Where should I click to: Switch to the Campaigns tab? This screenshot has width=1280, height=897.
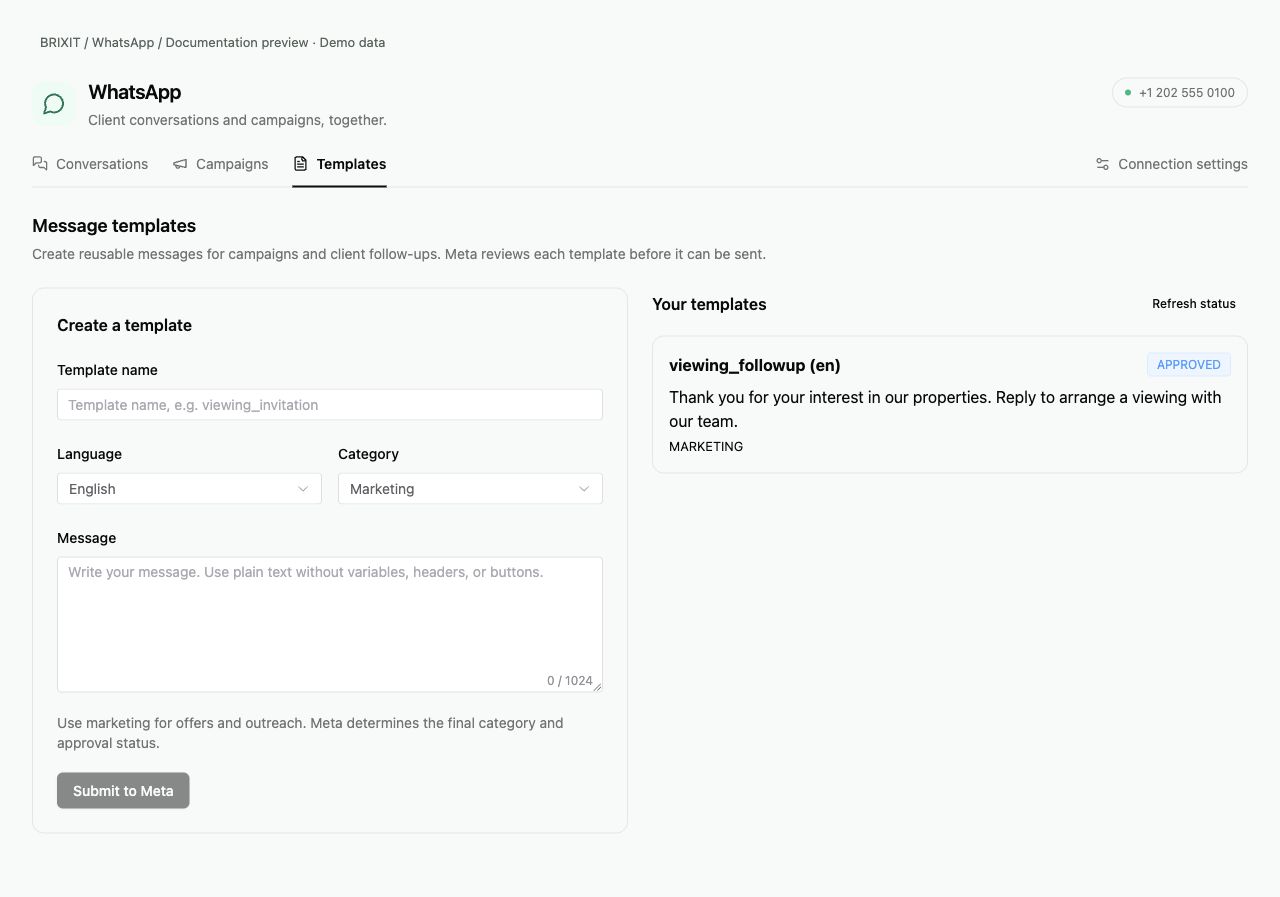[220, 164]
